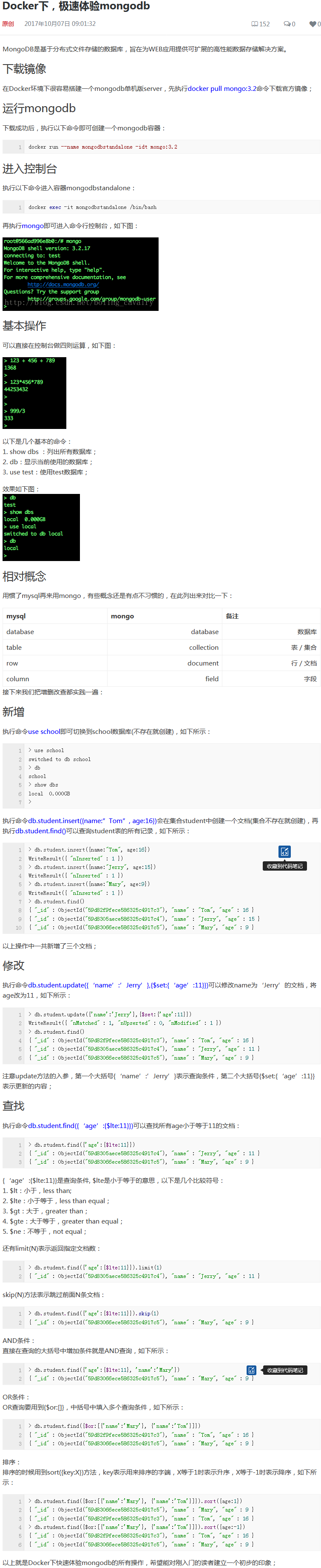Click the comments speech bubble icon
321x1568 pixels.
pos(286,24)
